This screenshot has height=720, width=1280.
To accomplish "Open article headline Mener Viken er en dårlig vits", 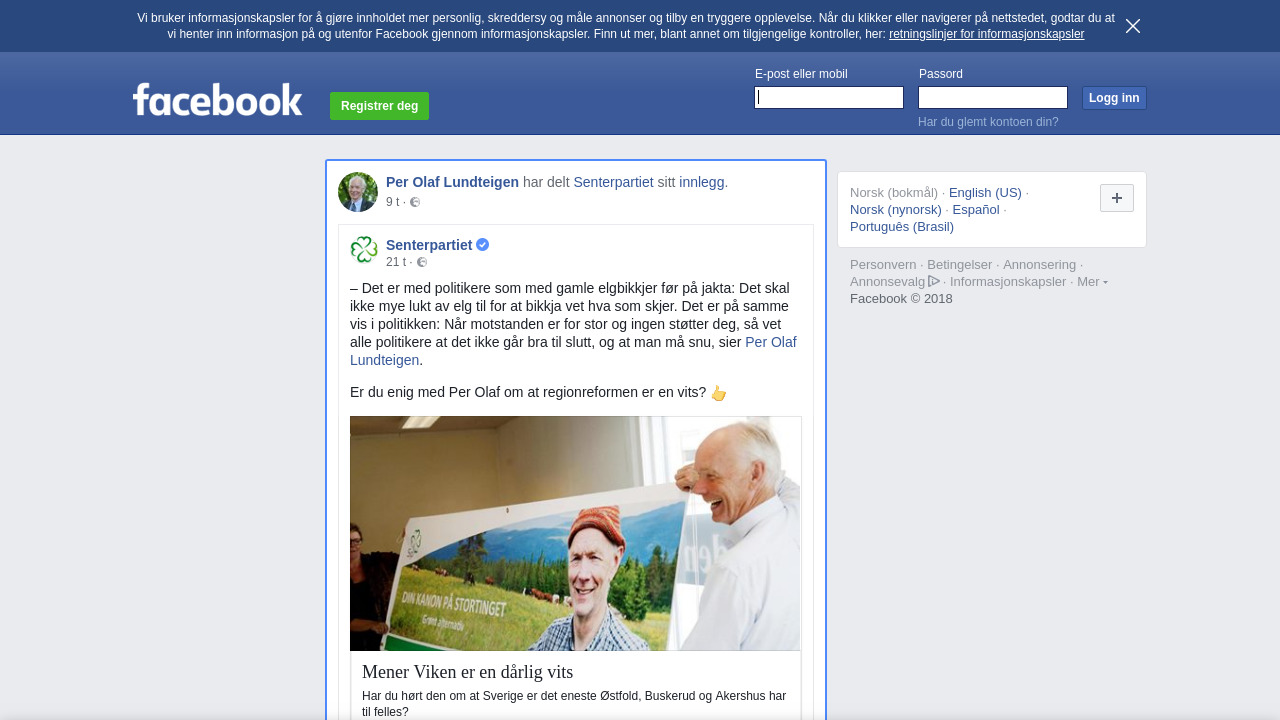I will (467, 672).
